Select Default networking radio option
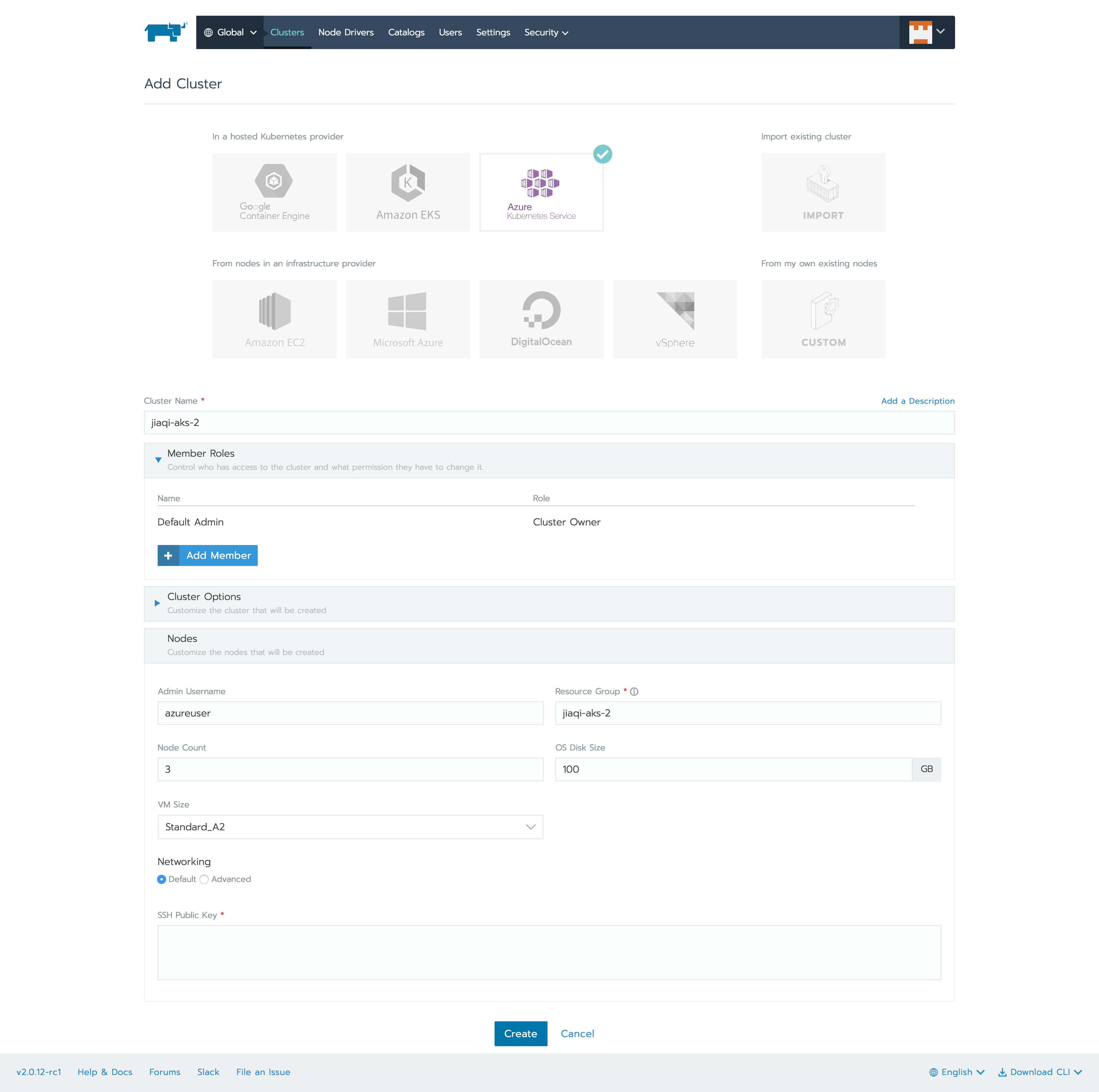The width and height of the screenshot is (1099, 1092). click(162, 879)
